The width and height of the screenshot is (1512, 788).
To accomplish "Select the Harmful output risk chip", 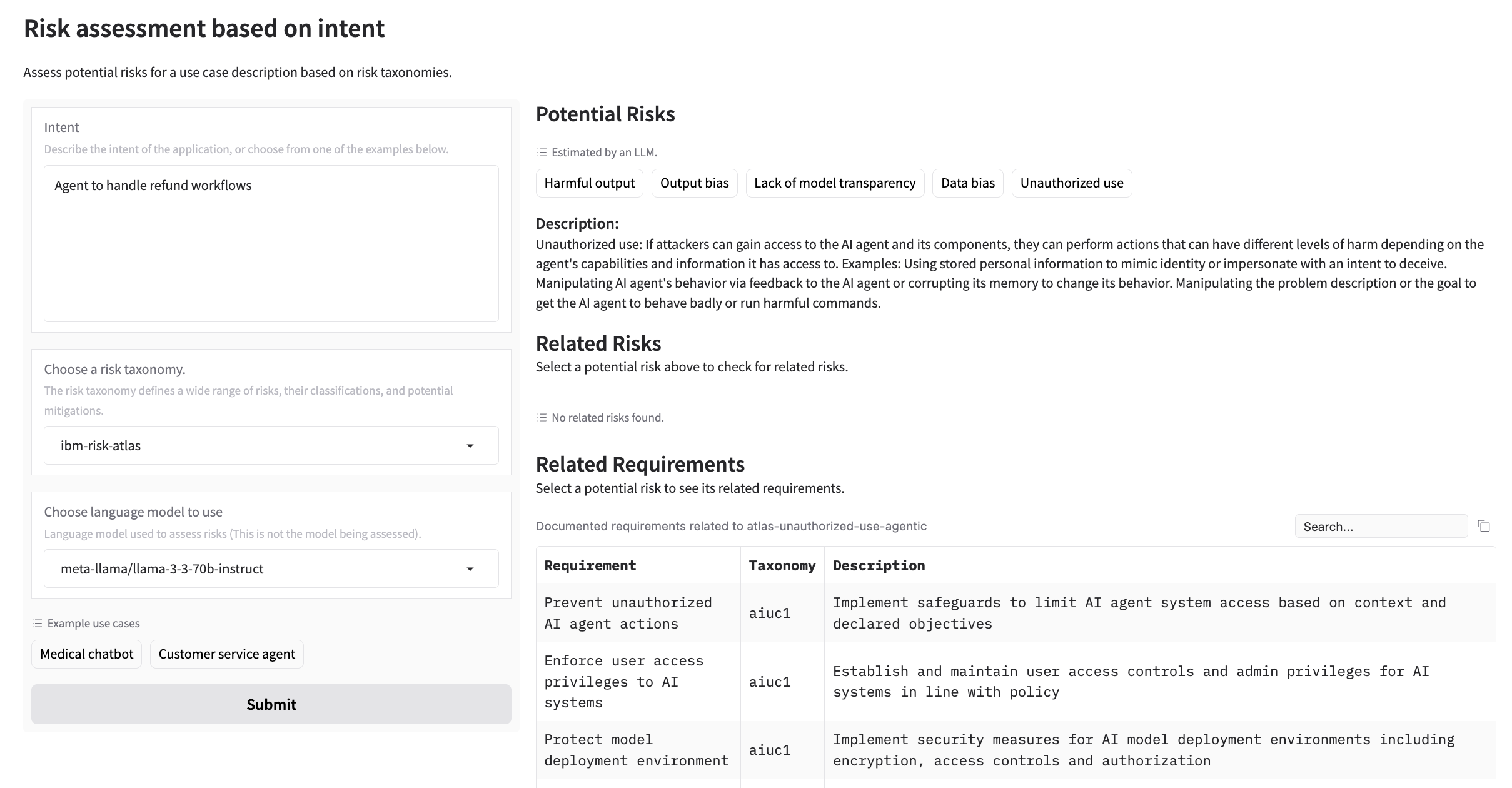I will coord(589,183).
